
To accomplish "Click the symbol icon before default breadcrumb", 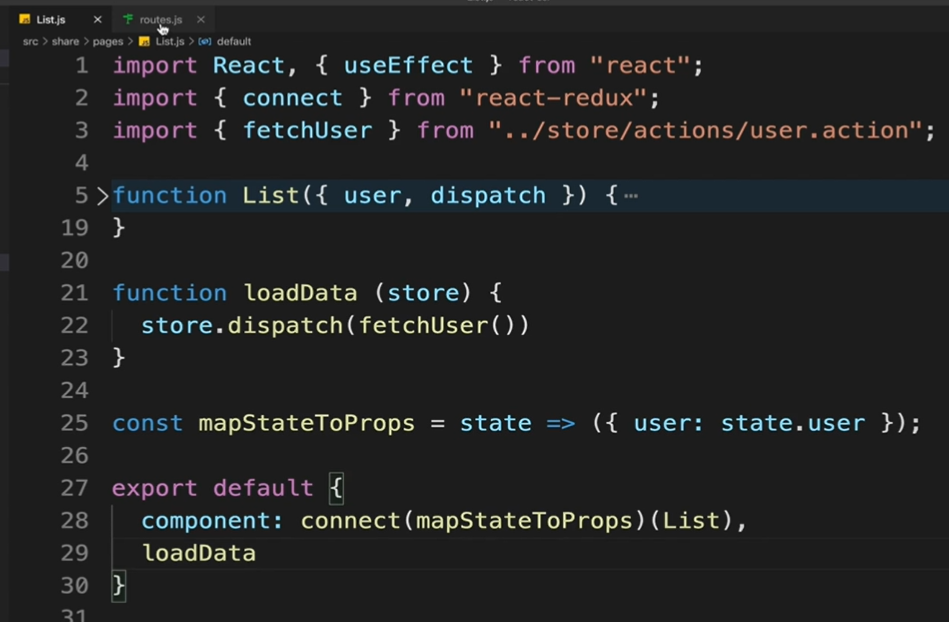I will click(205, 41).
